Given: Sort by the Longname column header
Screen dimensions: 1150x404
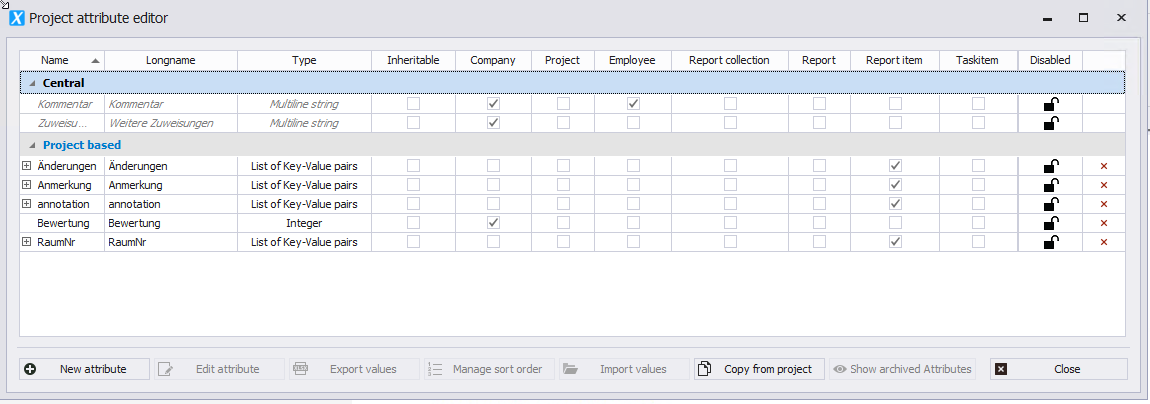Looking at the screenshot, I should click(x=171, y=60).
